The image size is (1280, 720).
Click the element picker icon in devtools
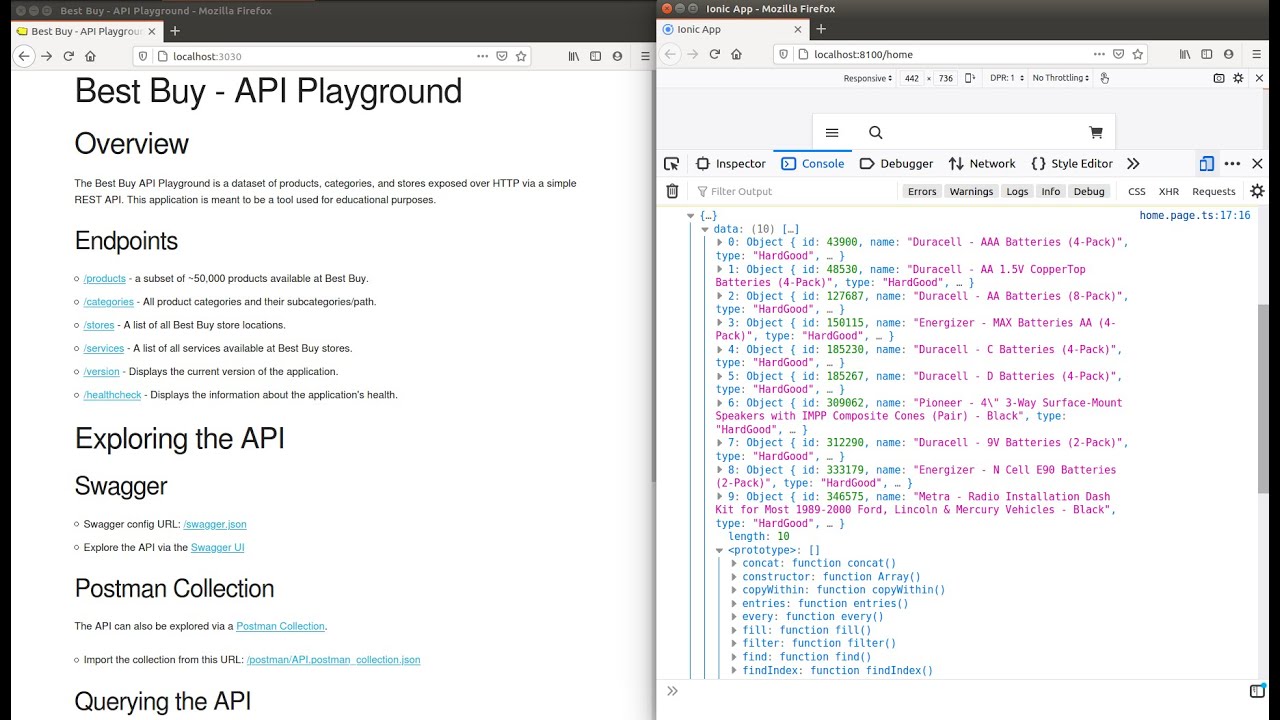point(672,164)
